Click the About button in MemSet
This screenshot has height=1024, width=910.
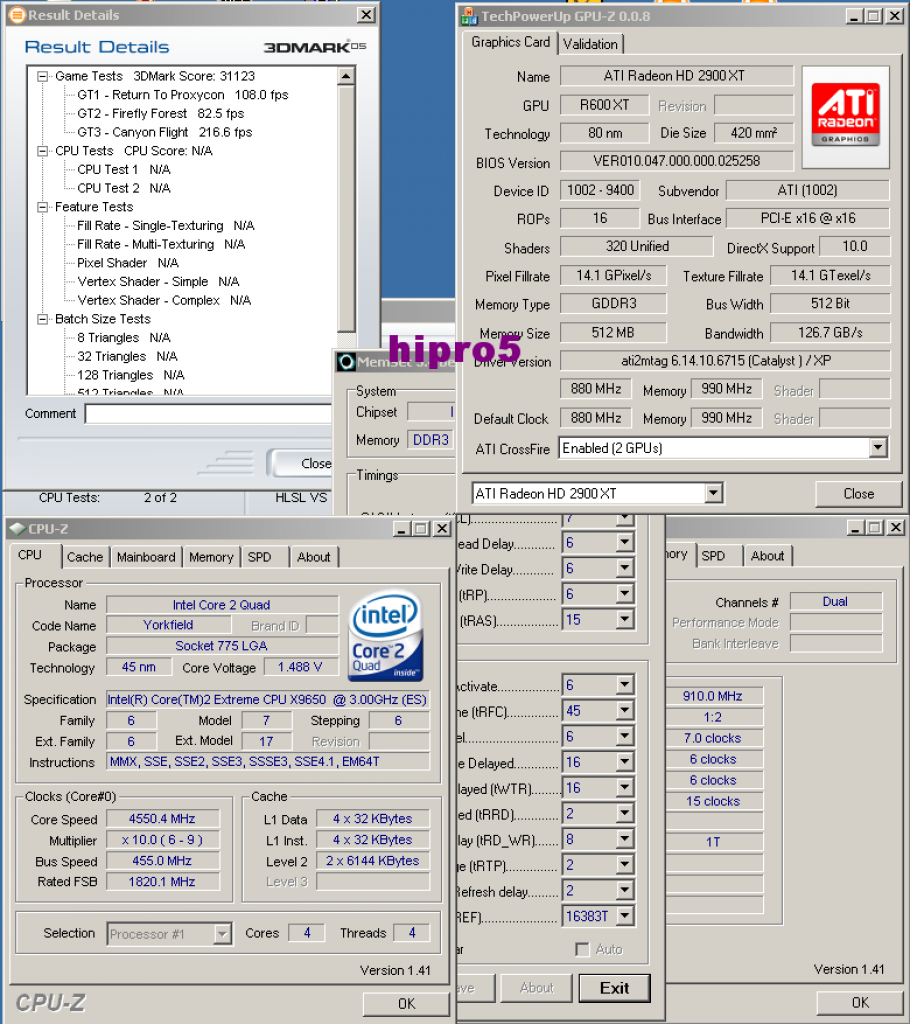[536, 988]
